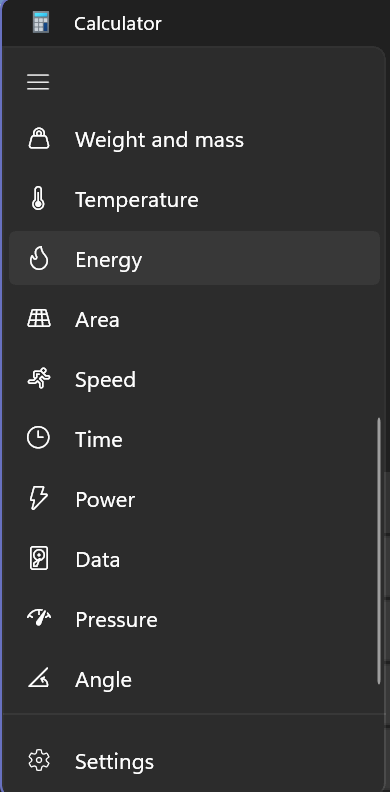
Task: Select the Temperature converter
Action: point(194,199)
